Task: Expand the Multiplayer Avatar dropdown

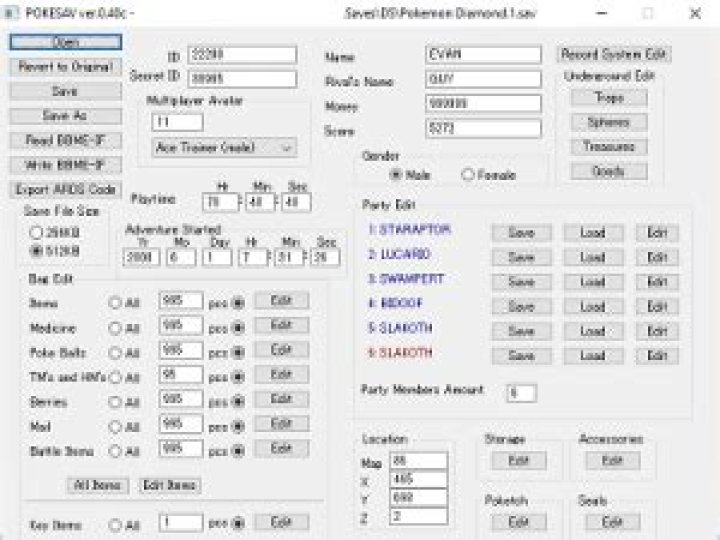Action: point(224,148)
